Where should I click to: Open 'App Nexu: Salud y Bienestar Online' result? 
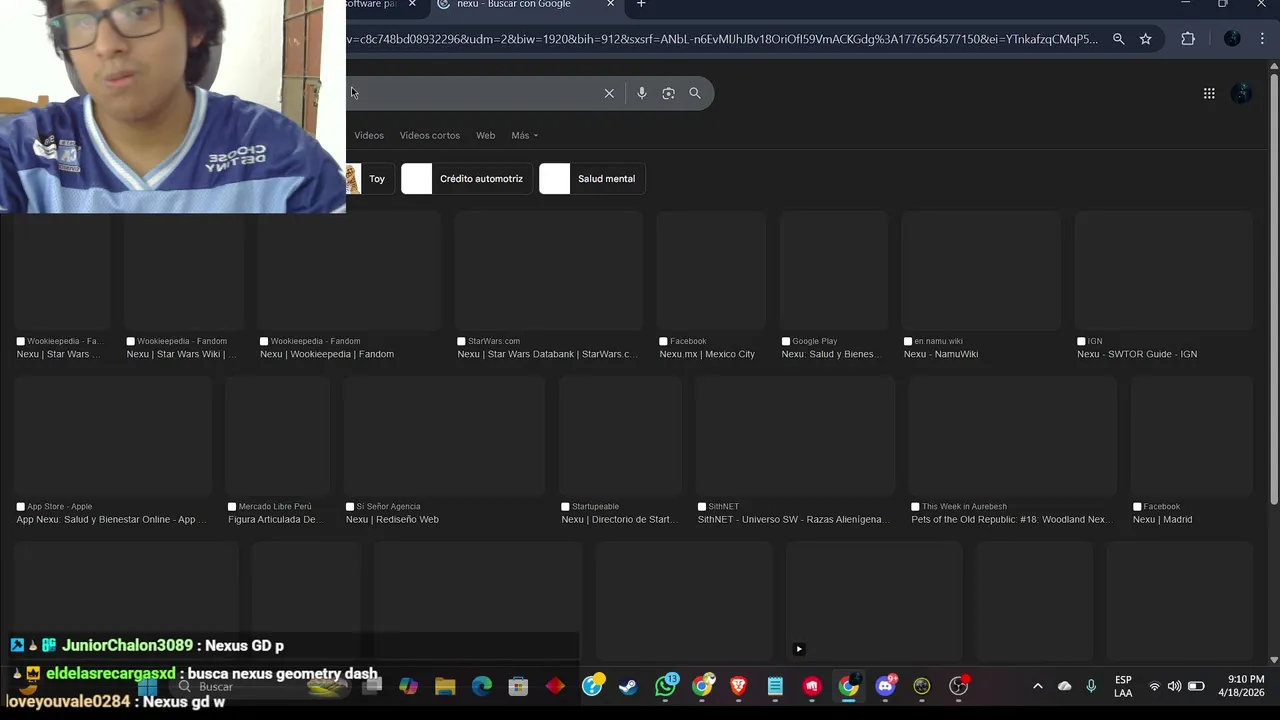tap(111, 520)
